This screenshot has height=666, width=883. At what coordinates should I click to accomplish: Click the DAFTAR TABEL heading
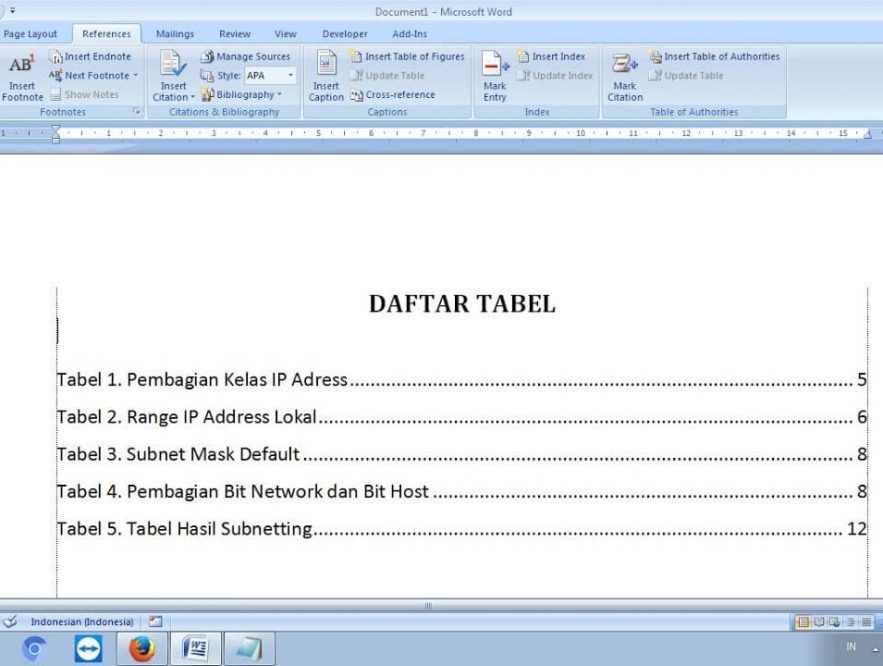(x=462, y=304)
